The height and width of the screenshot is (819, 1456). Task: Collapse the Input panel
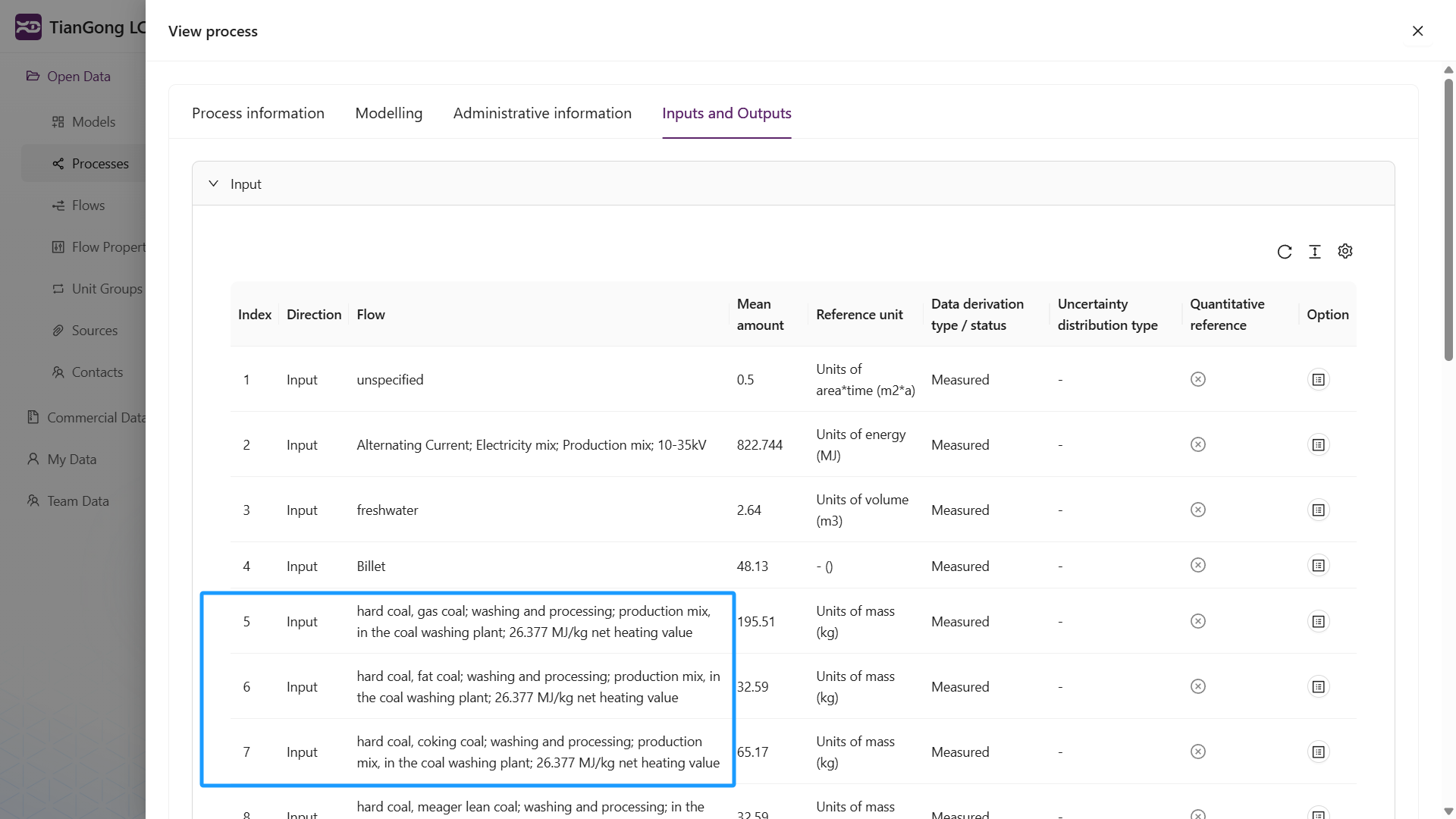[x=213, y=183]
